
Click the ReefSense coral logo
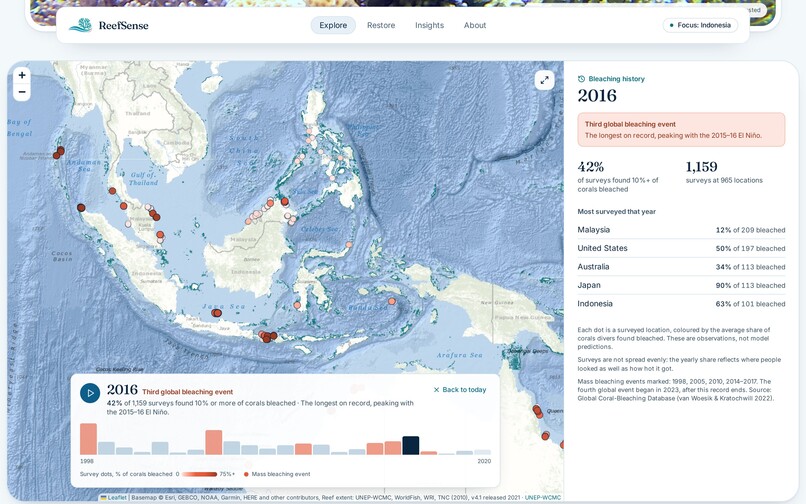81,25
